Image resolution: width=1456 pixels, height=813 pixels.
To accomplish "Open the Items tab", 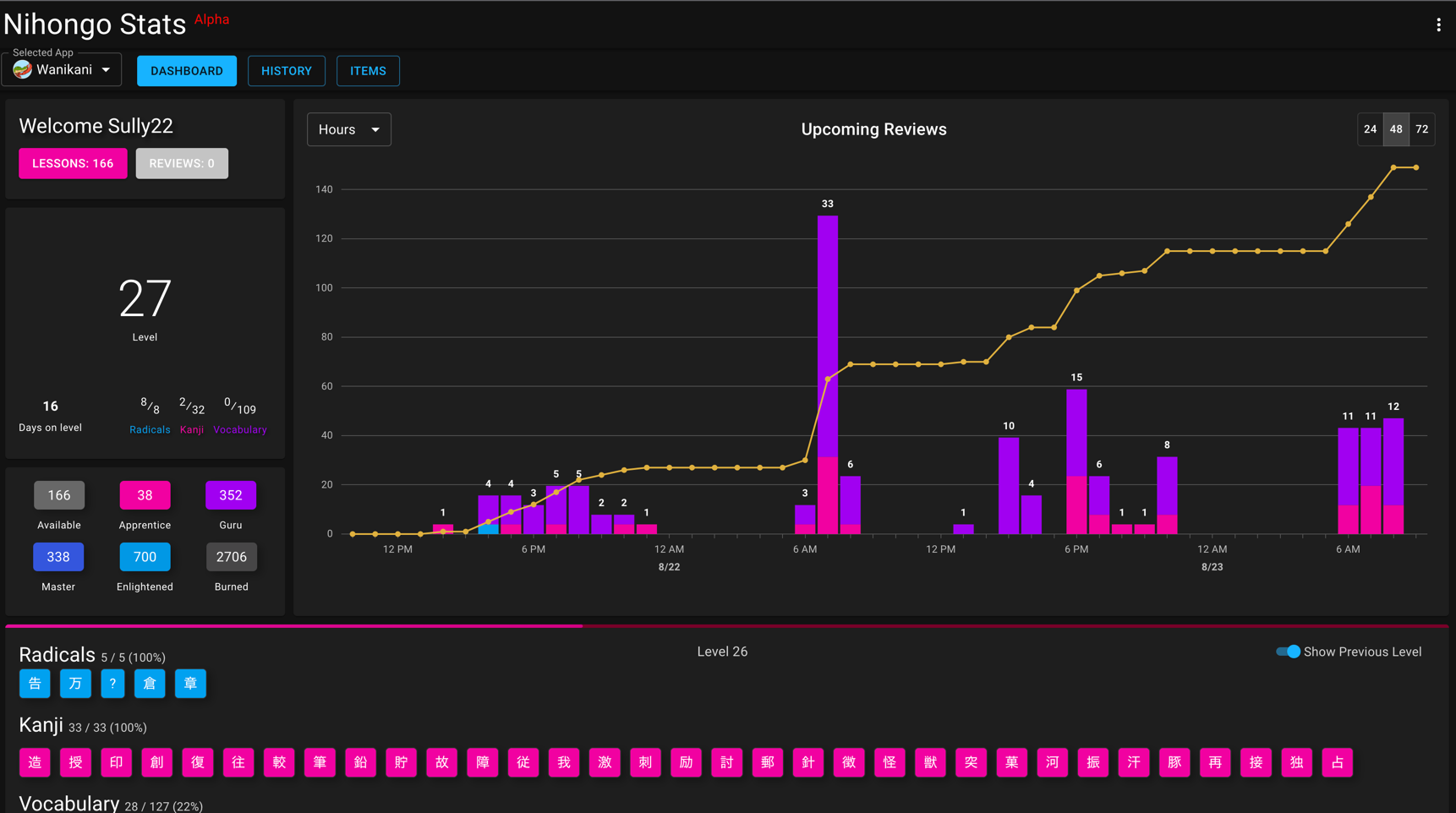I will [x=368, y=71].
